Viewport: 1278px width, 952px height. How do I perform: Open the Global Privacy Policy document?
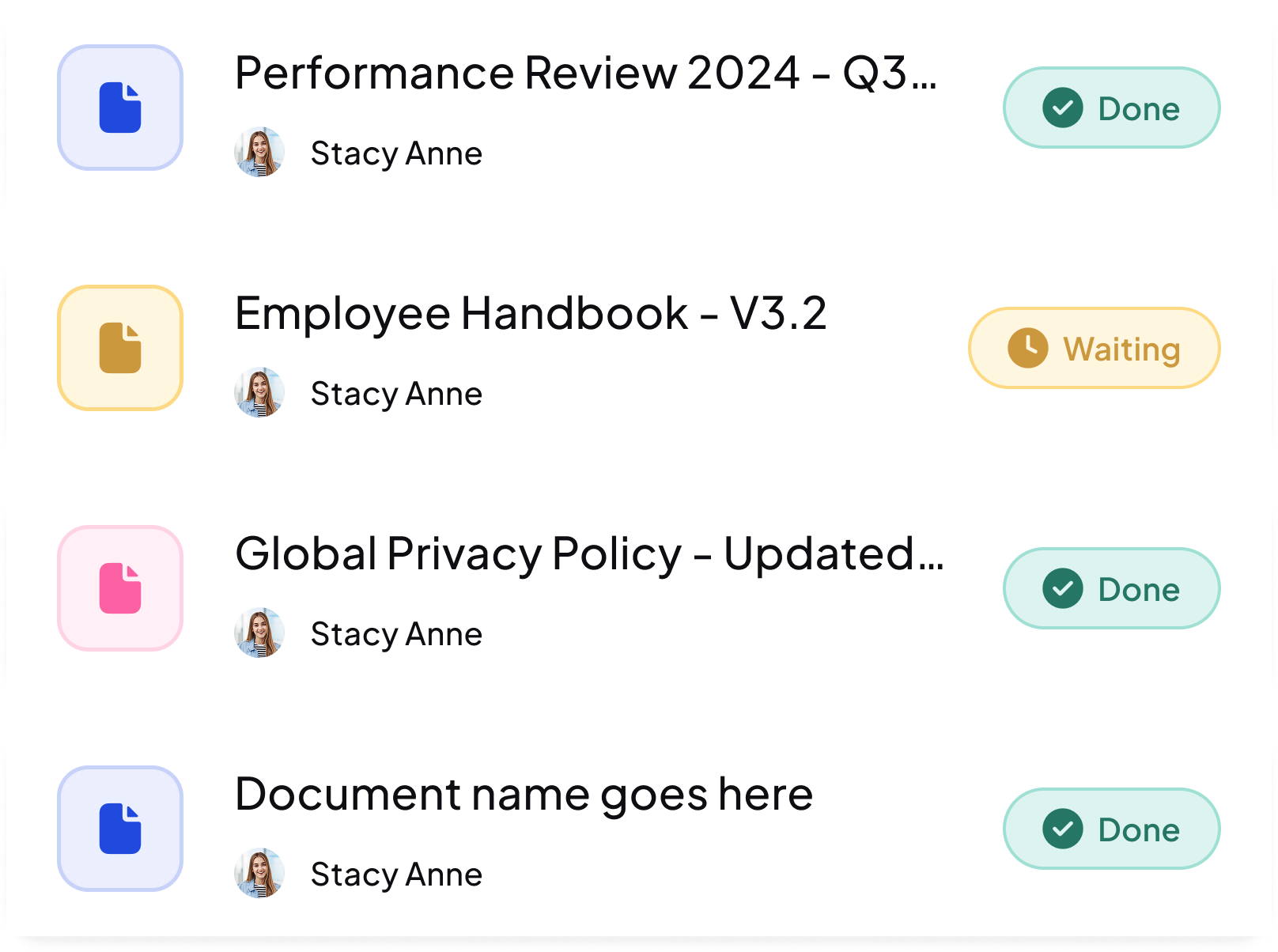pyautogui.click(x=590, y=554)
